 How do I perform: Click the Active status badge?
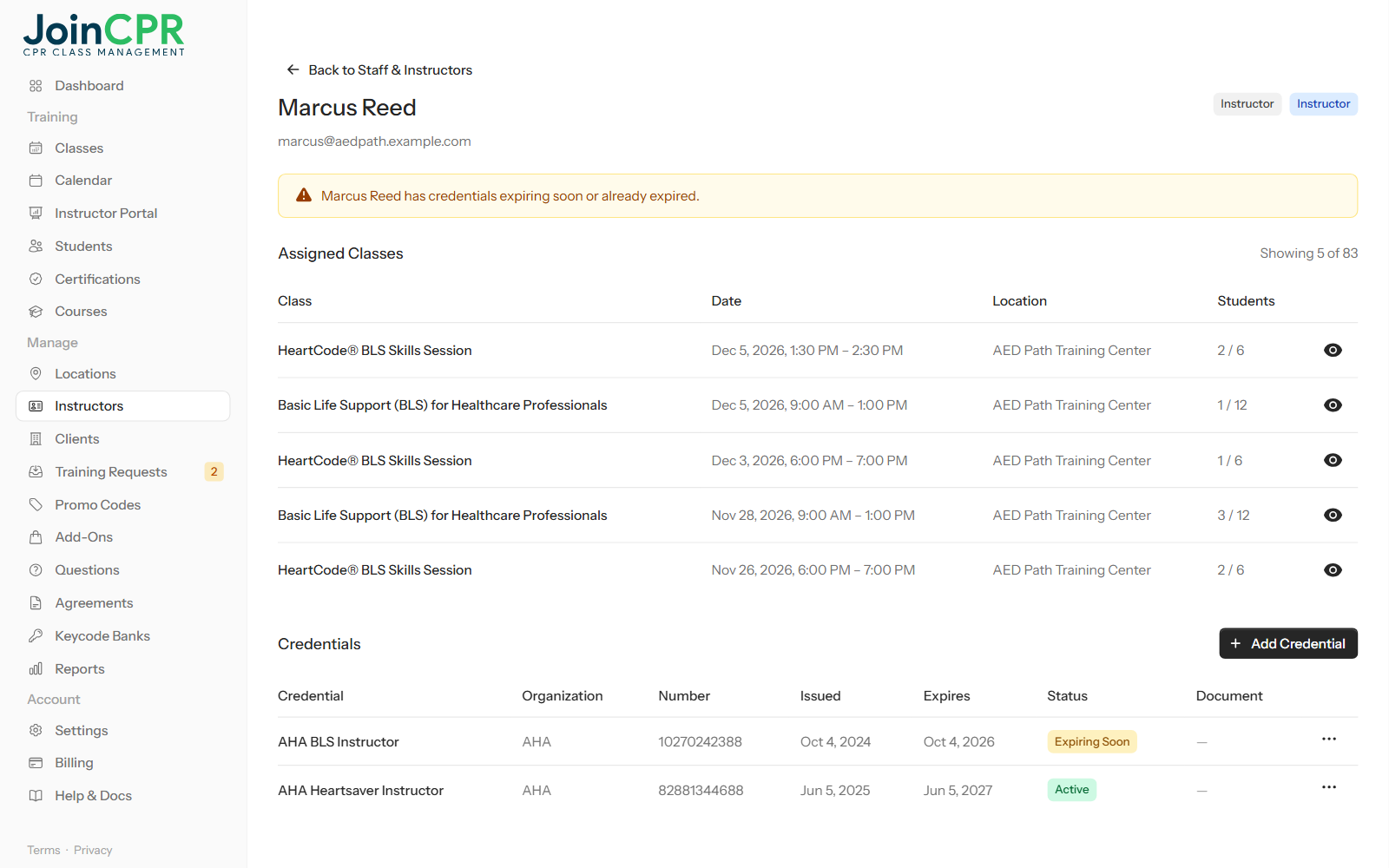tap(1072, 790)
